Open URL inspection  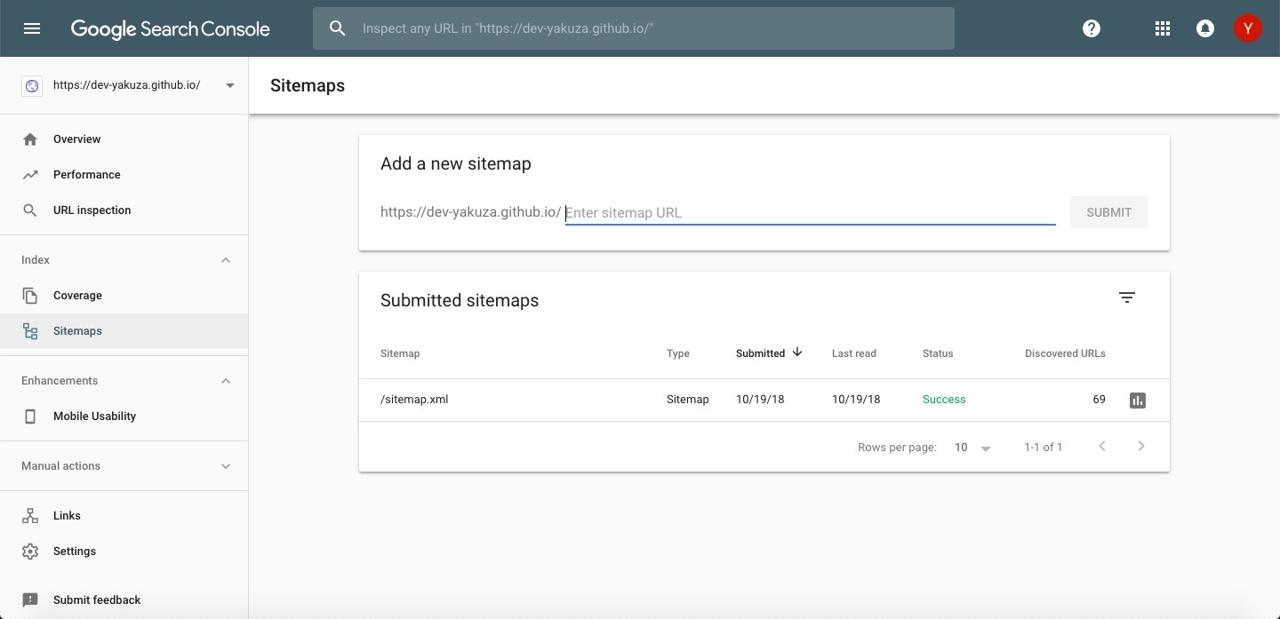point(92,210)
